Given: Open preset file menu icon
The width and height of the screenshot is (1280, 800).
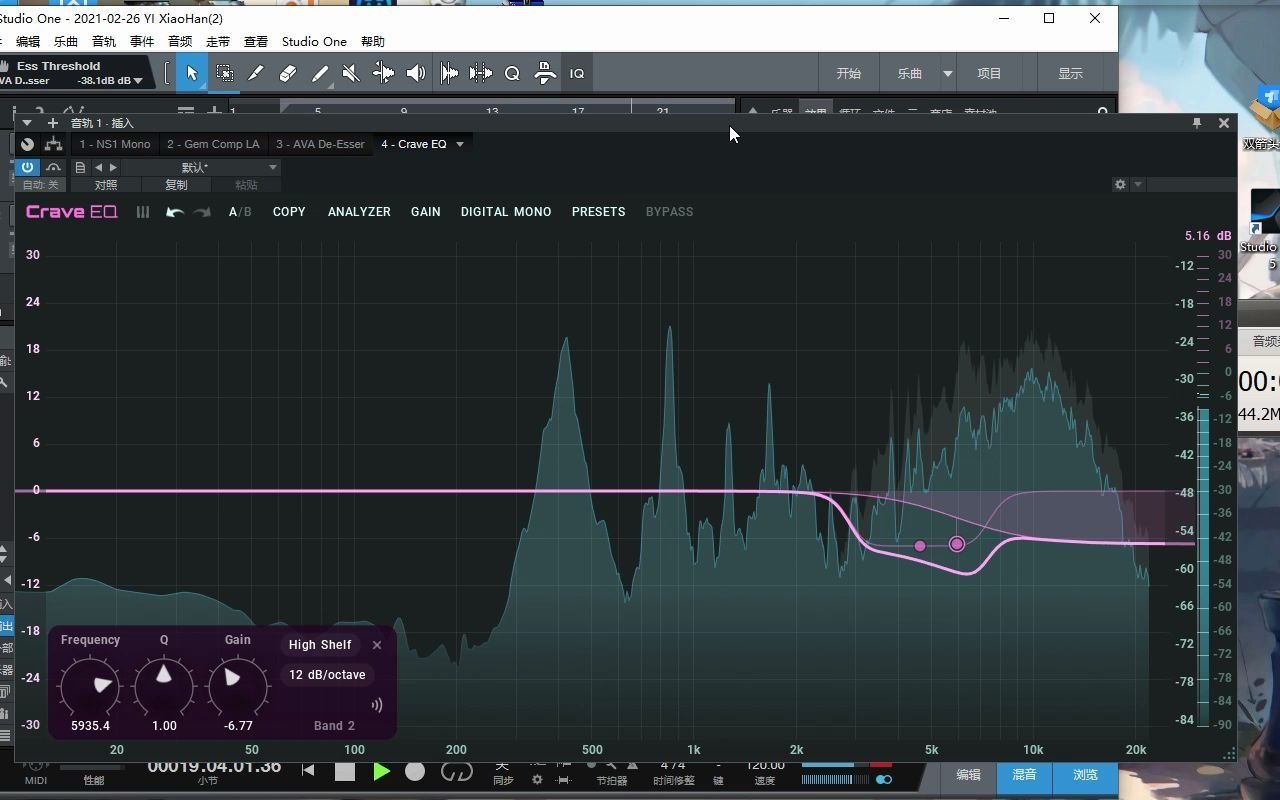Looking at the screenshot, I should [81, 167].
